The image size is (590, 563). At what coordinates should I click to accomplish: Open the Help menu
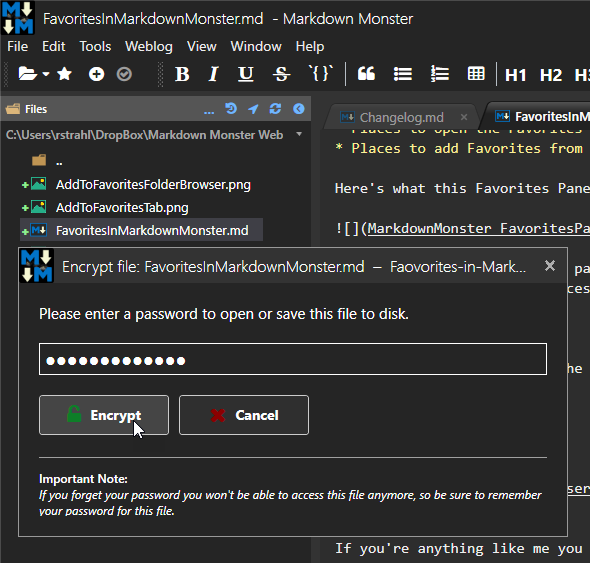[310, 47]
